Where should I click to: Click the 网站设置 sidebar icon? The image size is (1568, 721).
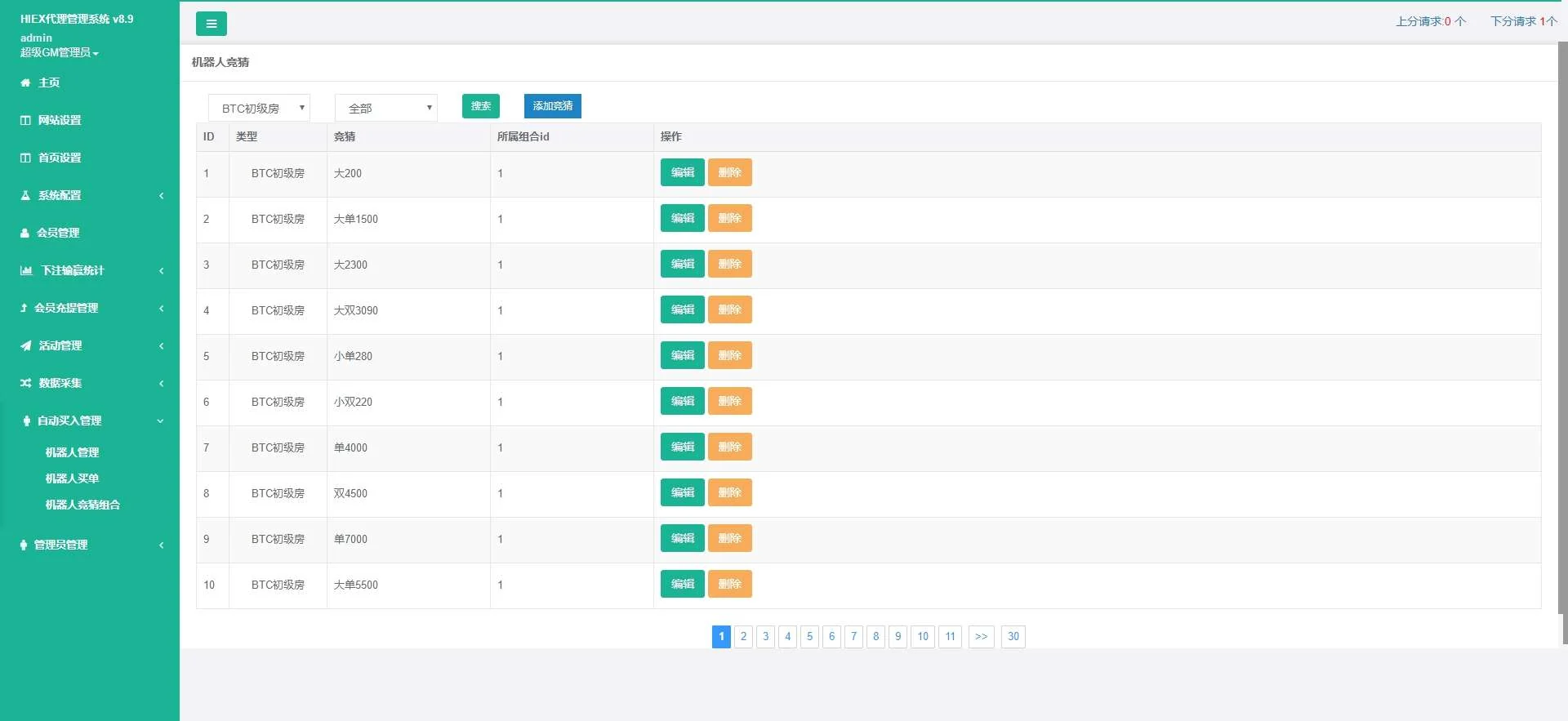(25, 120)
